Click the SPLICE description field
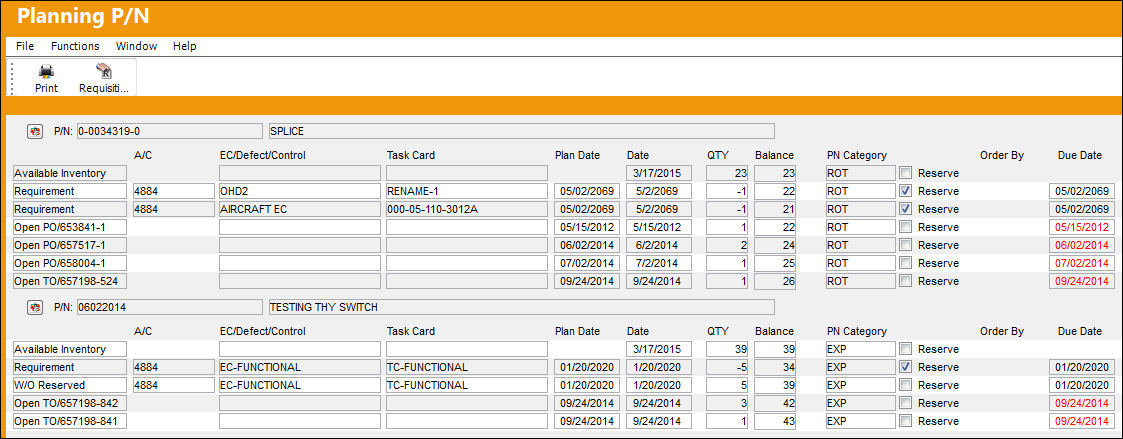Image resolution: width=1123 pixels, height=439 pixels. click(x=521, y=131)
